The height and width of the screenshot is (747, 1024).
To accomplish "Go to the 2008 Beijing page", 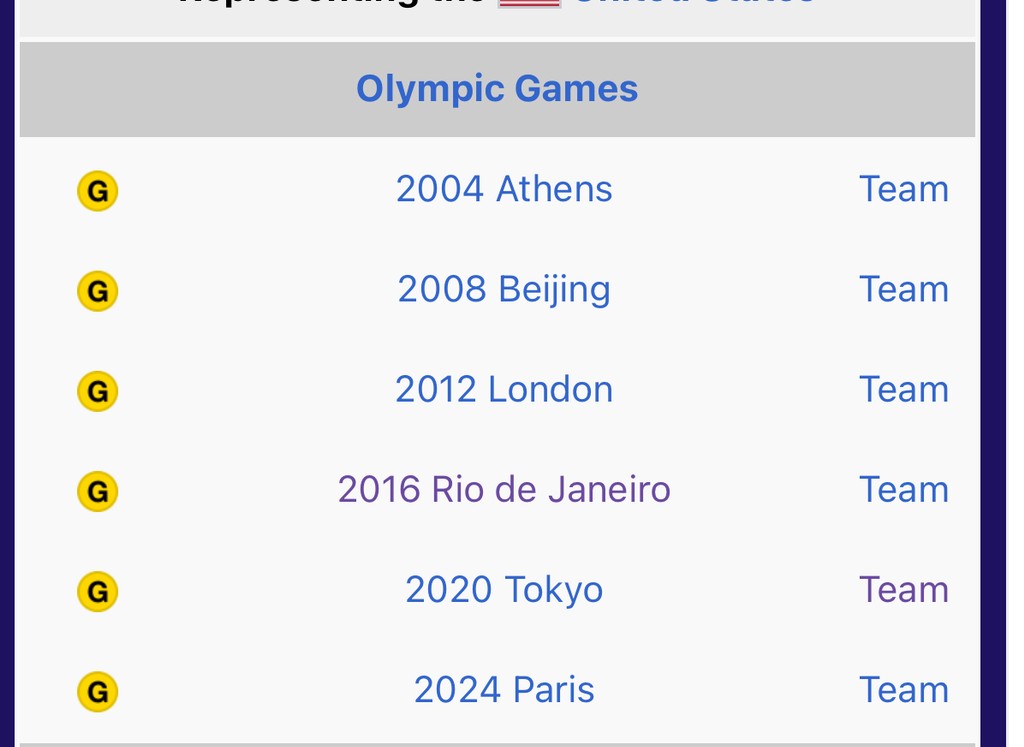I will [x=504, y=289].
